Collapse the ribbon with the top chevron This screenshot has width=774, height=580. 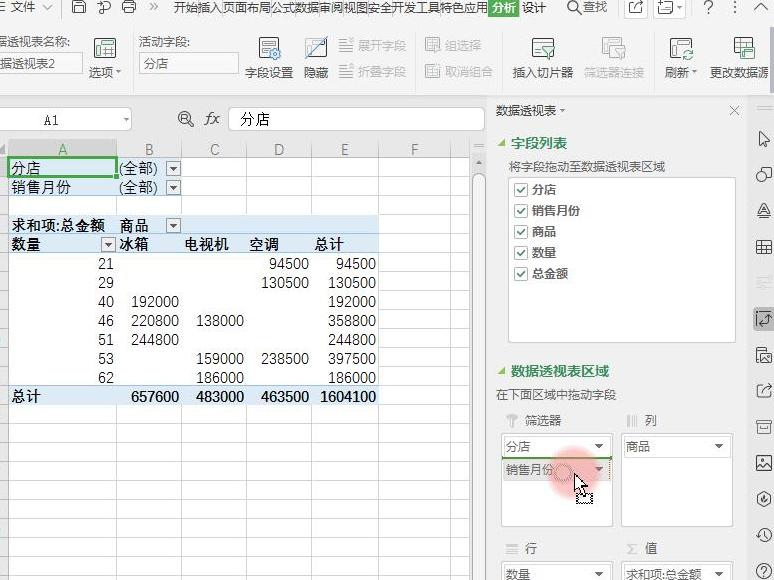762,7
